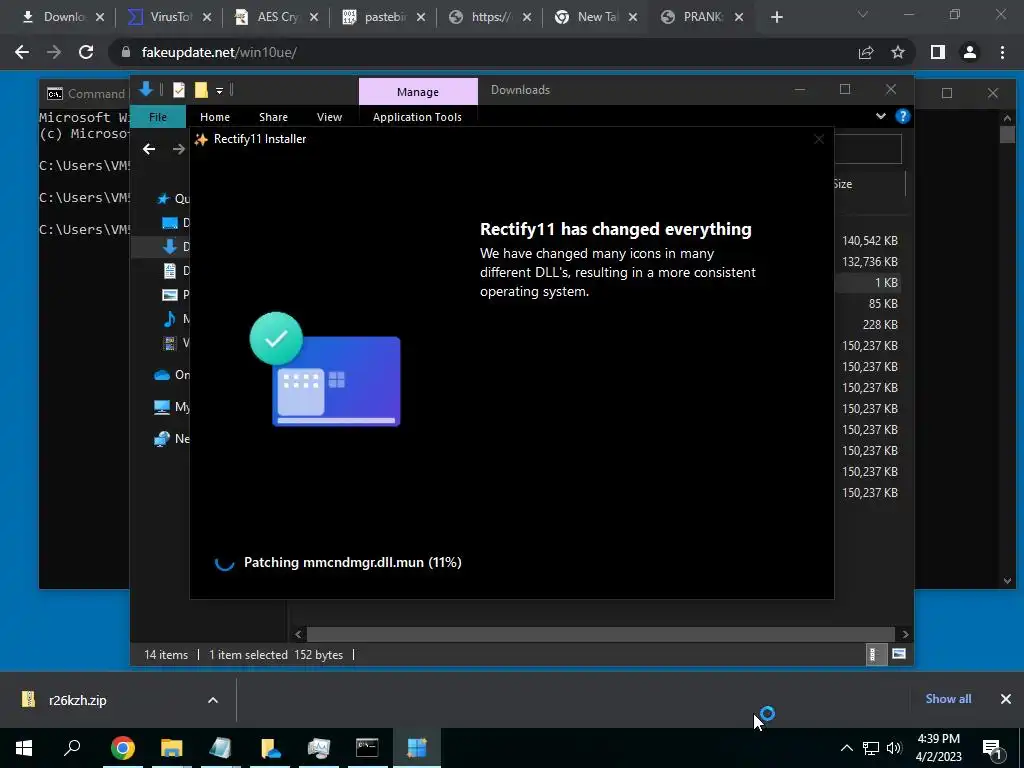1024x768 pixels.
Task: Open Command Prompt from taskbar
Action: pyautogui.click(x=367, y=748)
